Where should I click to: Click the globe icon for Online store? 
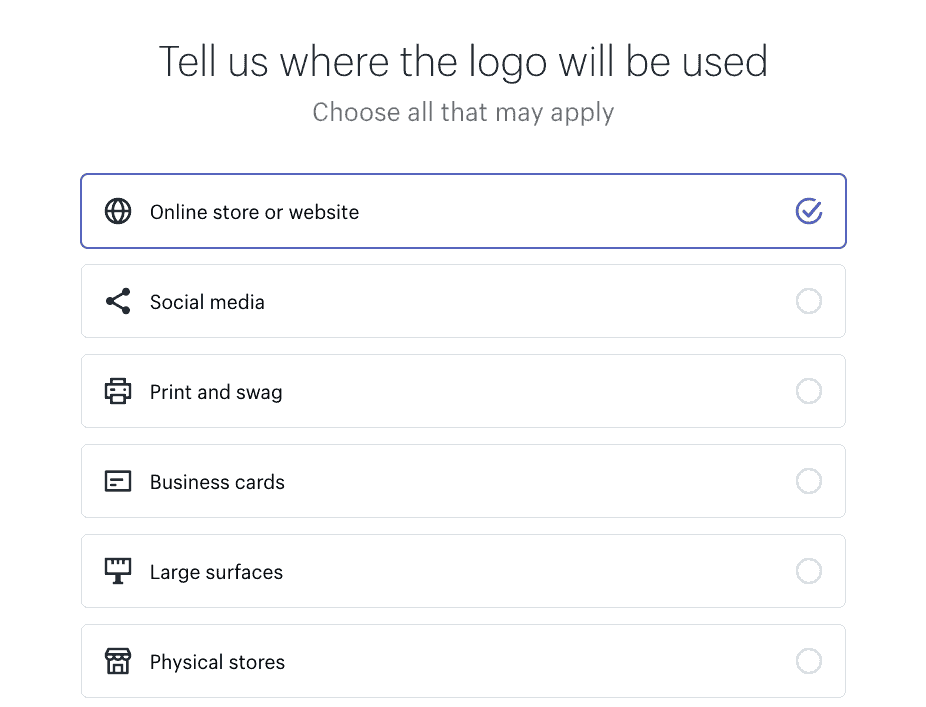point(118,212)
